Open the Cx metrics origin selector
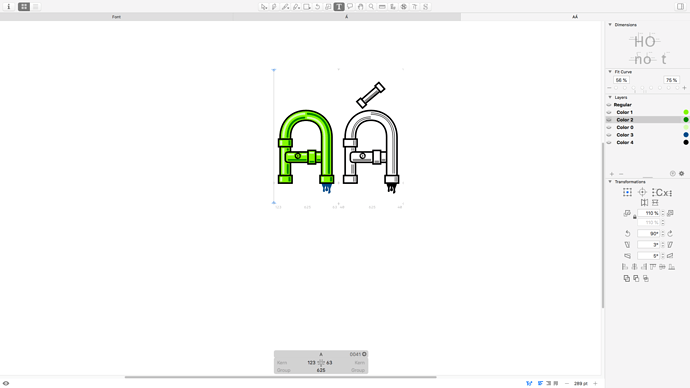The width and height of the screenshot is (690, 388). pos(662,193)
